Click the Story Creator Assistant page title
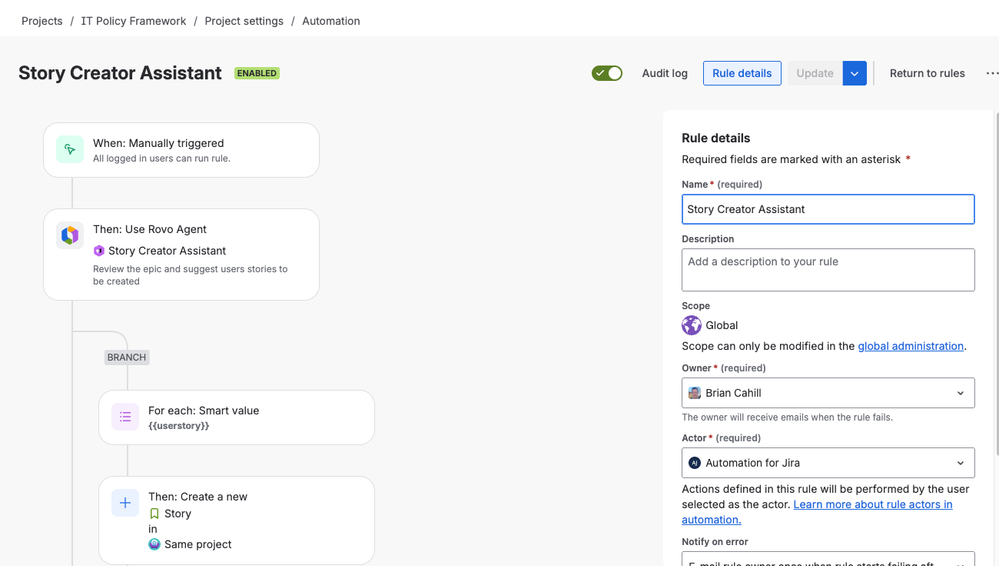The height and width of the screenshot is (566, 999). (x=120, y=73)
